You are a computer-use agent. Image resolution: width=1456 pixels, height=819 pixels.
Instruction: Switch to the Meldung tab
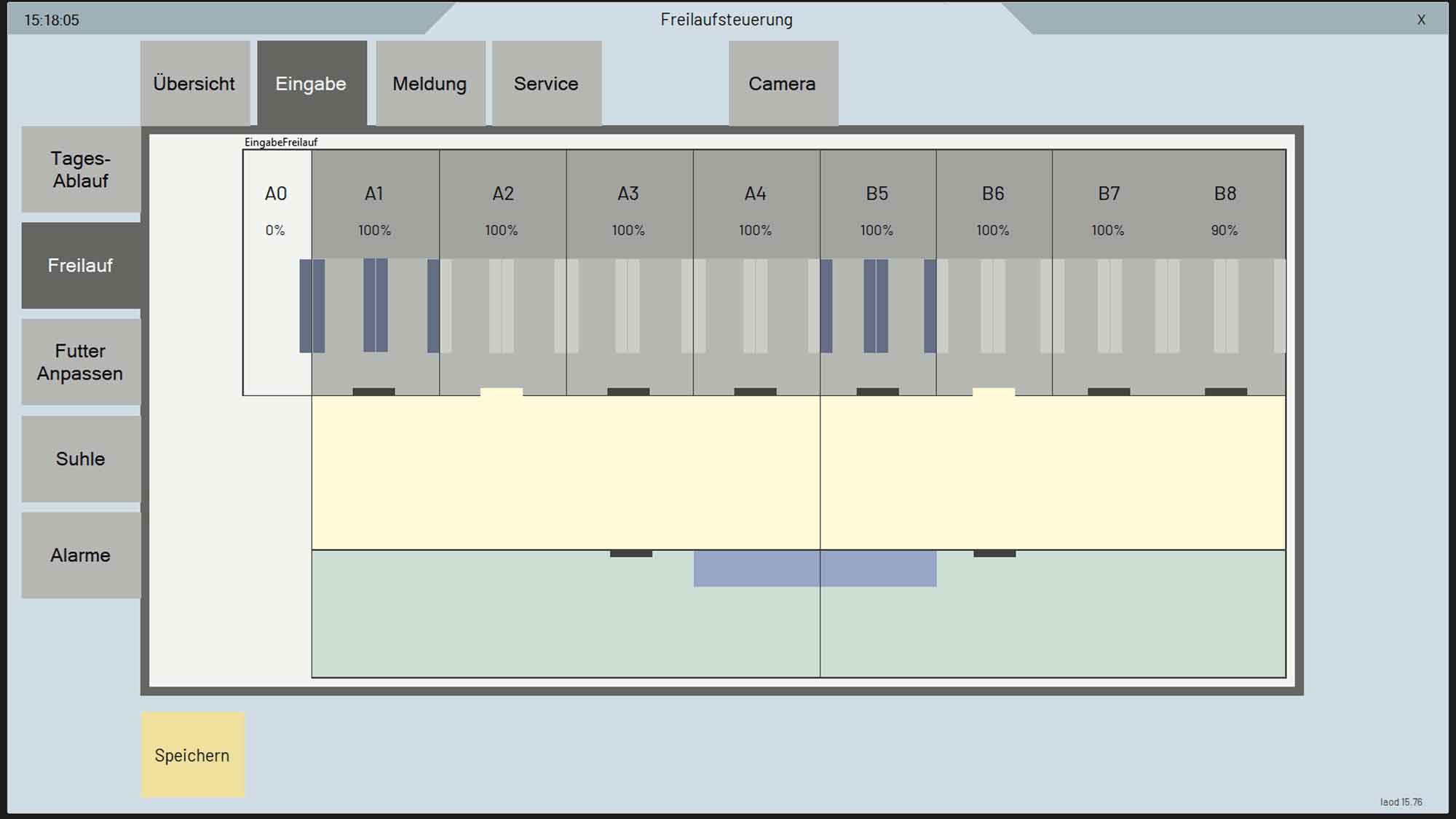[x=430, y=84]
